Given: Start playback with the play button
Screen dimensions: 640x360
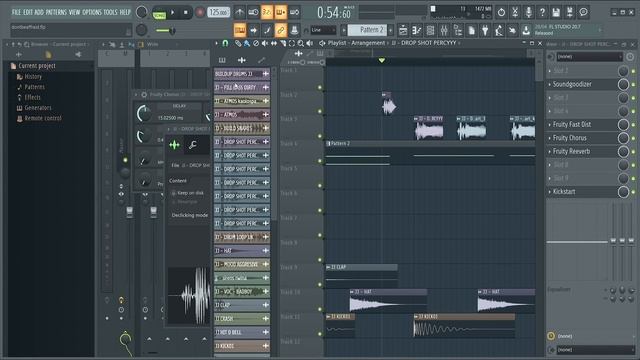Looking at the screenshot, I should click(x=173, y=13).
